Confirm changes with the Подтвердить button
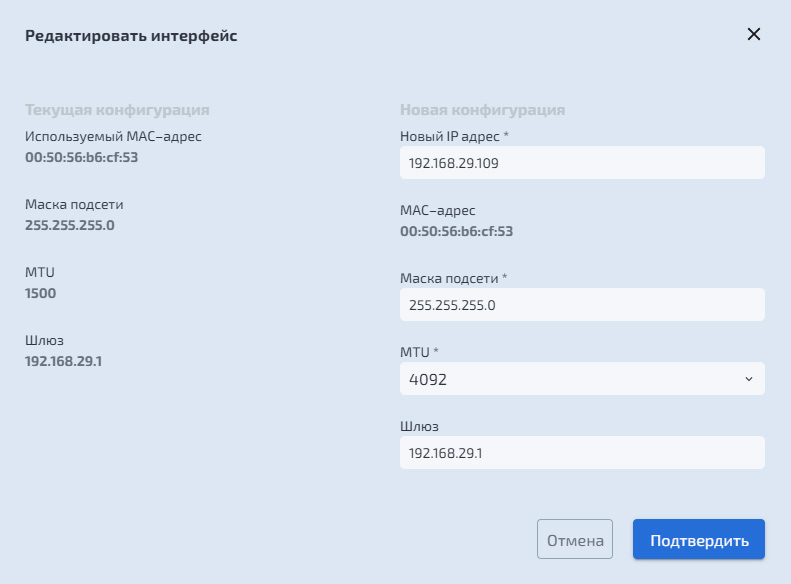This screenshot has width=791, height=584. coord(699,539)
